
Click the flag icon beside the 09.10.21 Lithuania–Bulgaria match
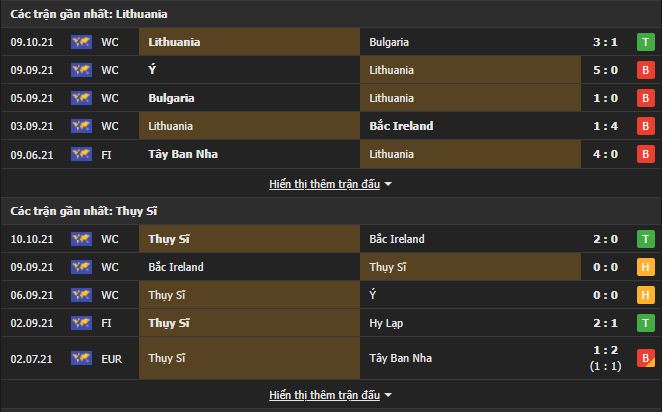coord(81,43)
